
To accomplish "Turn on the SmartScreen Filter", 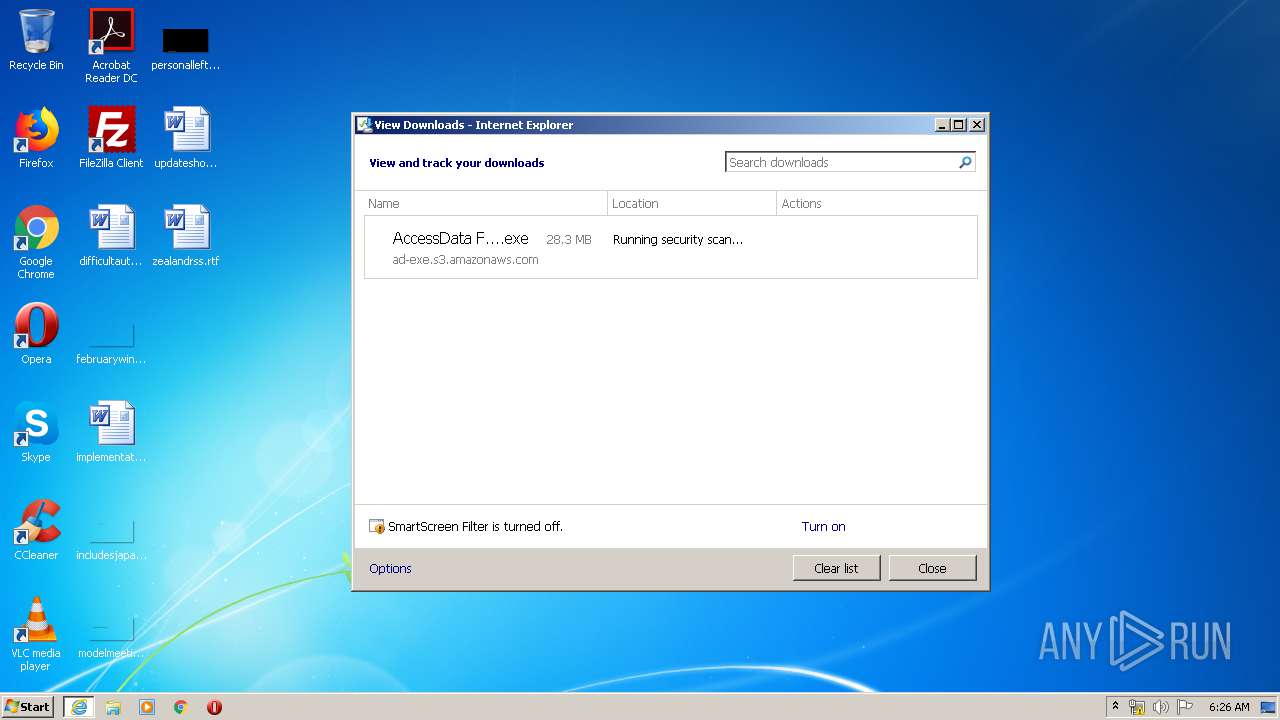I will [x=823, y=527].
